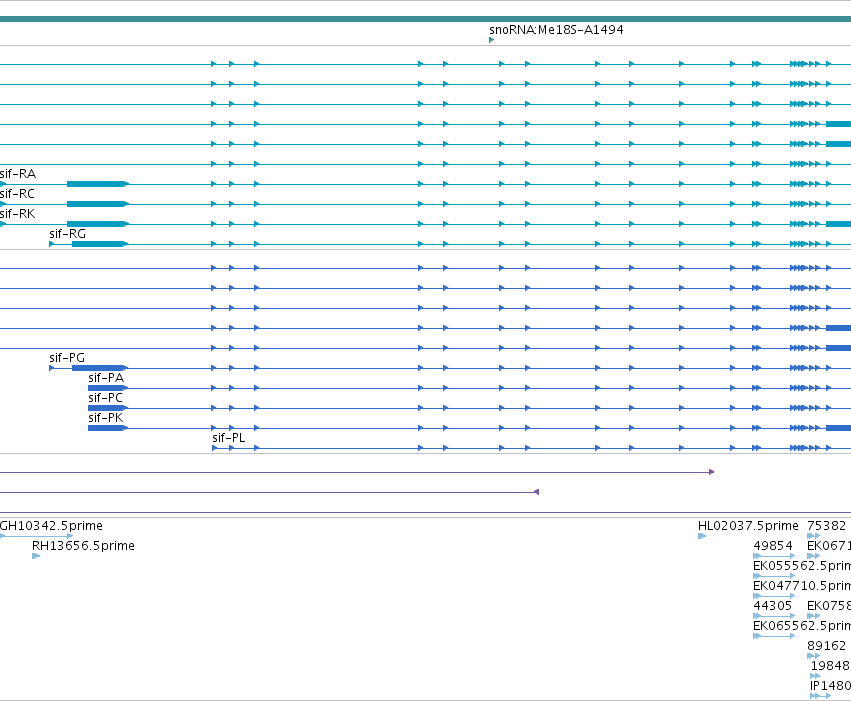851x701 pixels.
Task: Select the glyph beneath the 75382 label
Action: 814,536
